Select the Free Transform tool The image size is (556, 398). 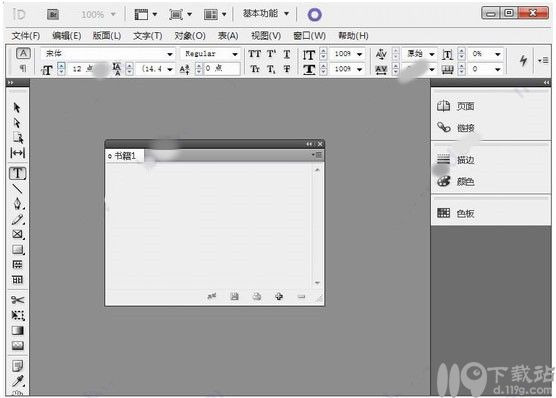click(17, 315)
